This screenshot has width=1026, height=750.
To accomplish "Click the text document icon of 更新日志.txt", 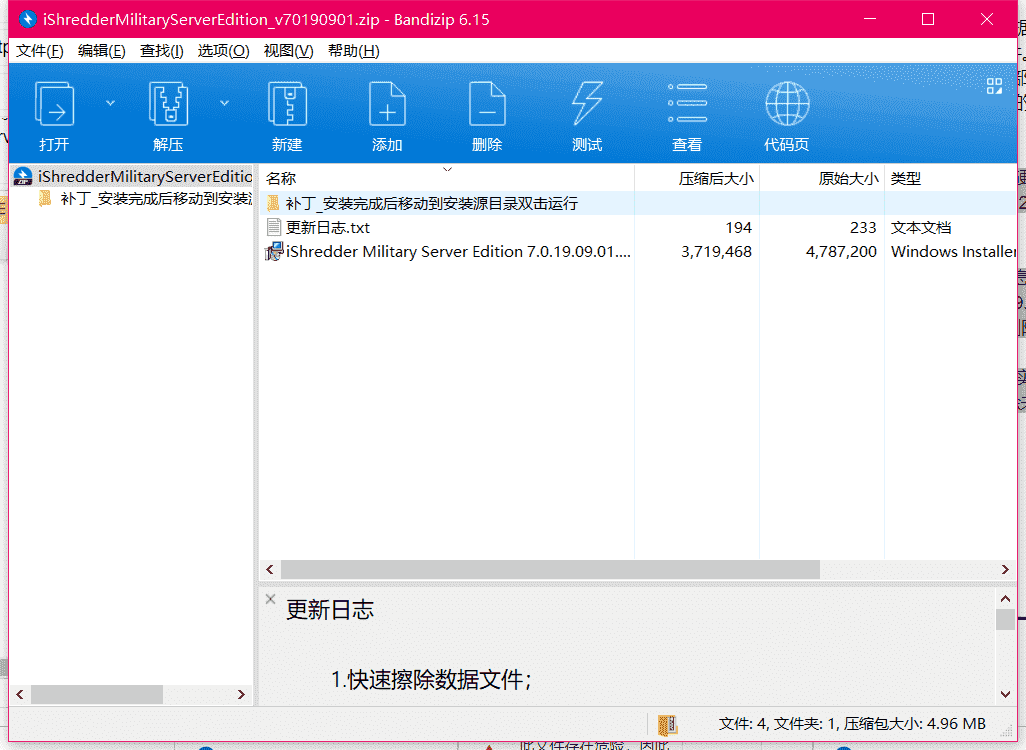I will tap(274, 228).
